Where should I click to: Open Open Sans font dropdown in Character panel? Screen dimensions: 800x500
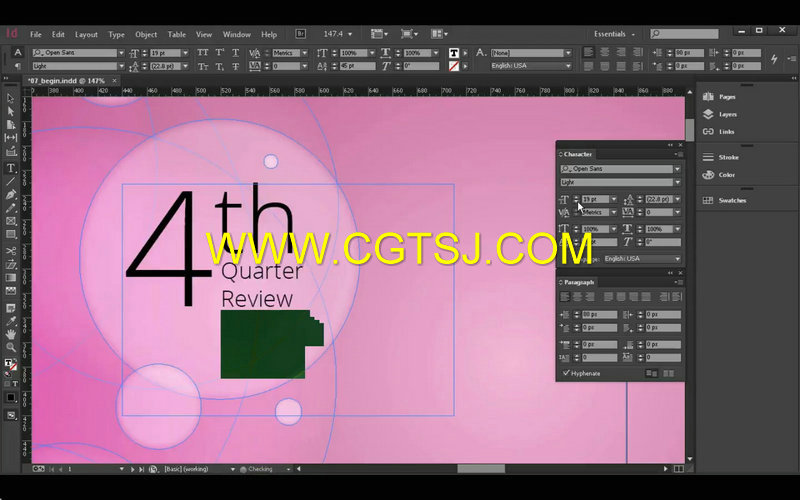click(x=677, y=168)
